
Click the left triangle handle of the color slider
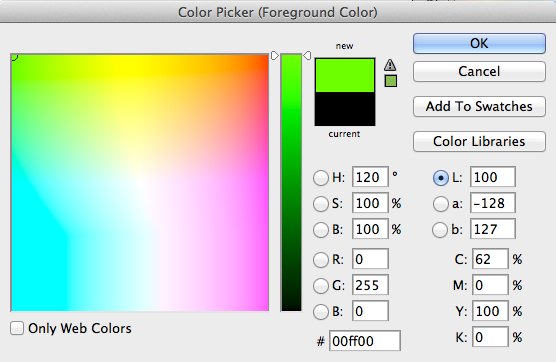click(x=275, y=56)
